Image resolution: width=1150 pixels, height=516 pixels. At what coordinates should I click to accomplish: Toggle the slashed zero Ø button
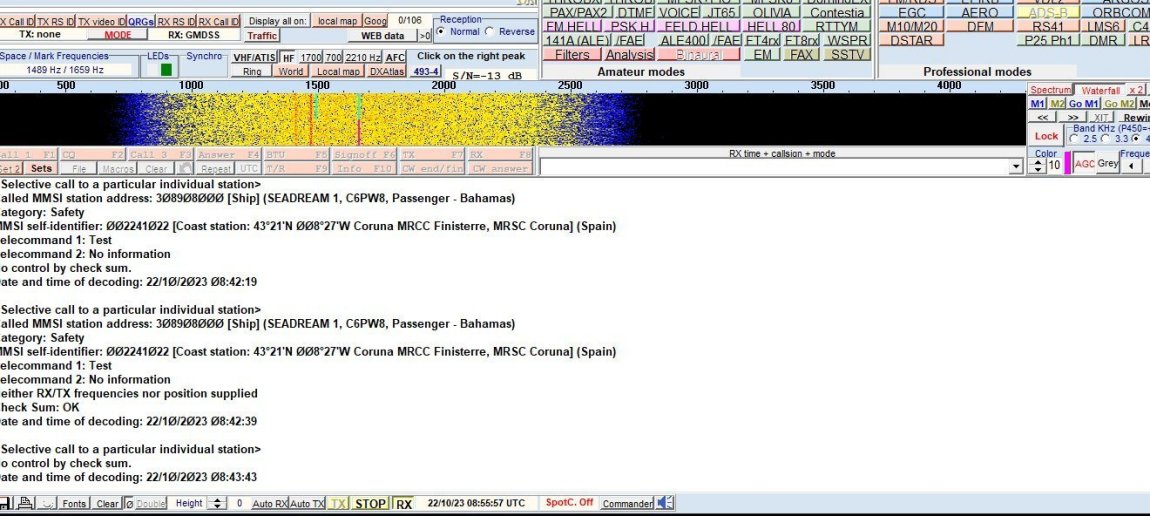(x=129, y=504)
